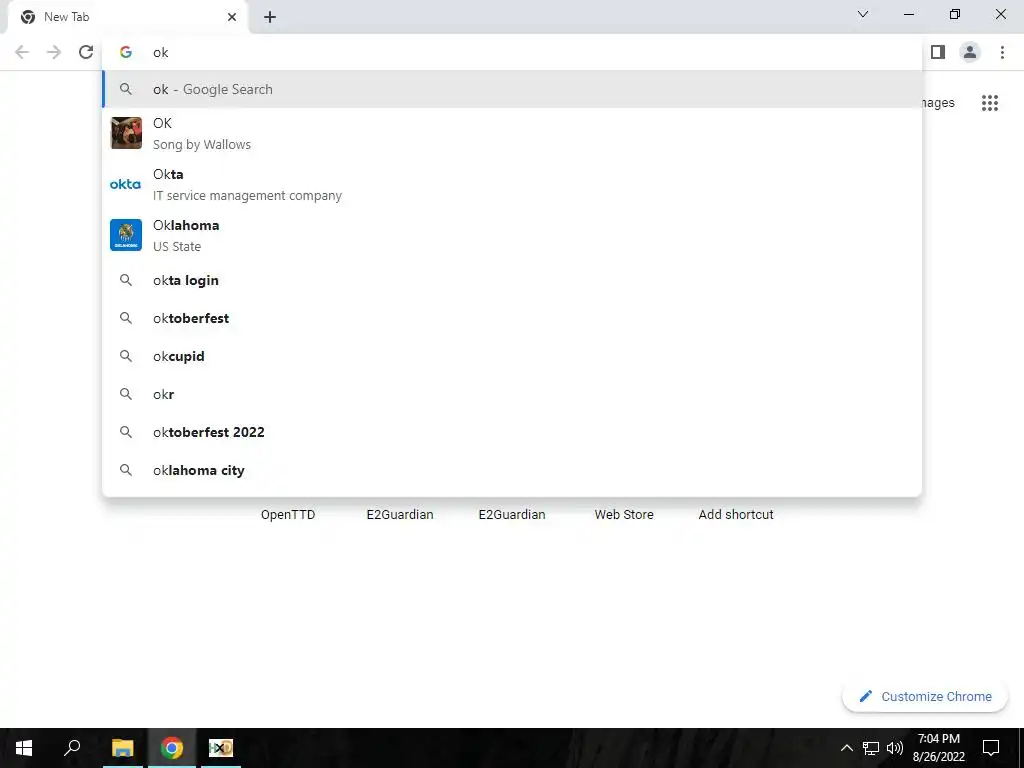
Task: Choose the Okta company suggestion
Action: pos(513,184)
